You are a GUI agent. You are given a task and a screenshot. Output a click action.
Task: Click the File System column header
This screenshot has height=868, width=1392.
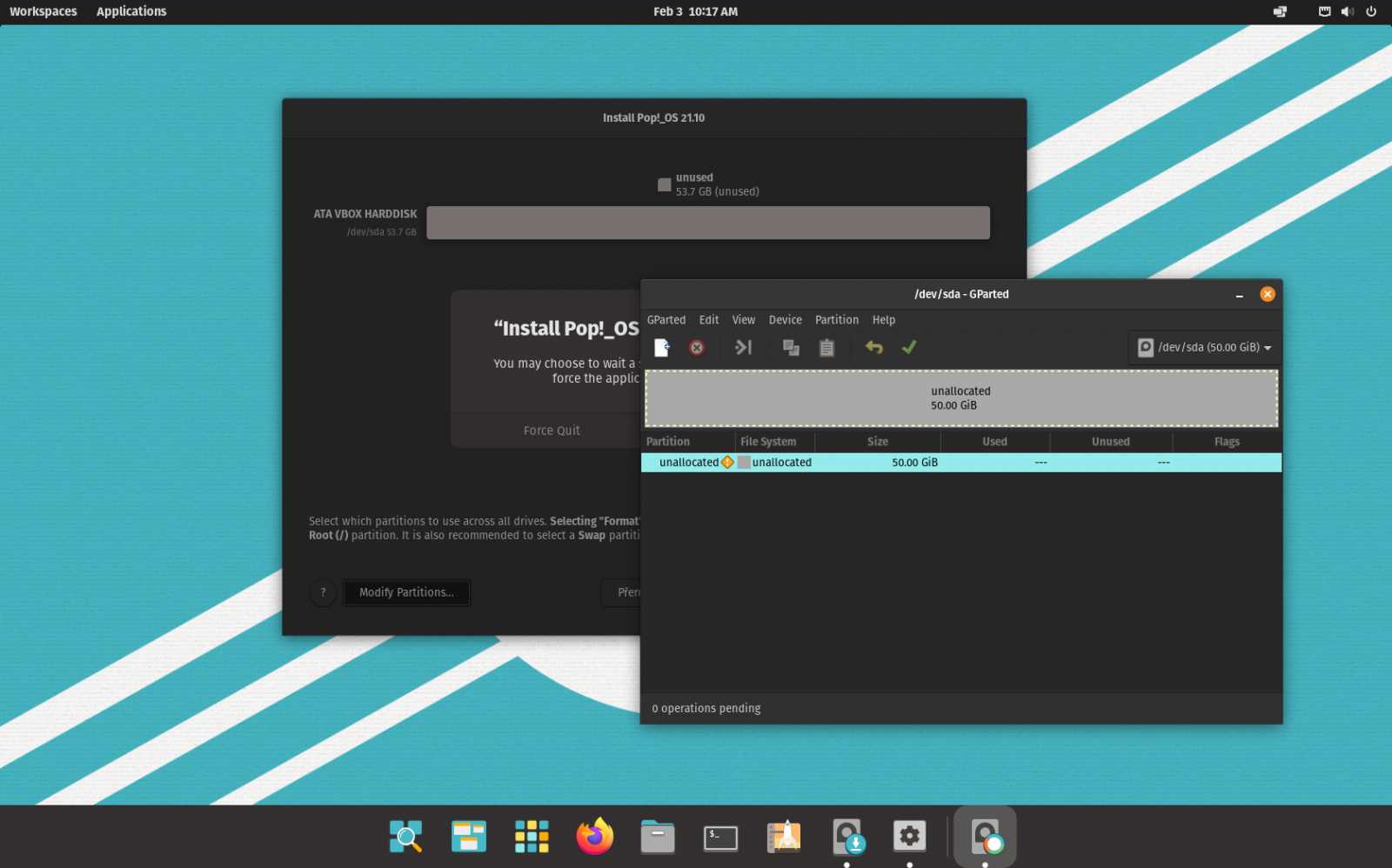click(775, 442)
